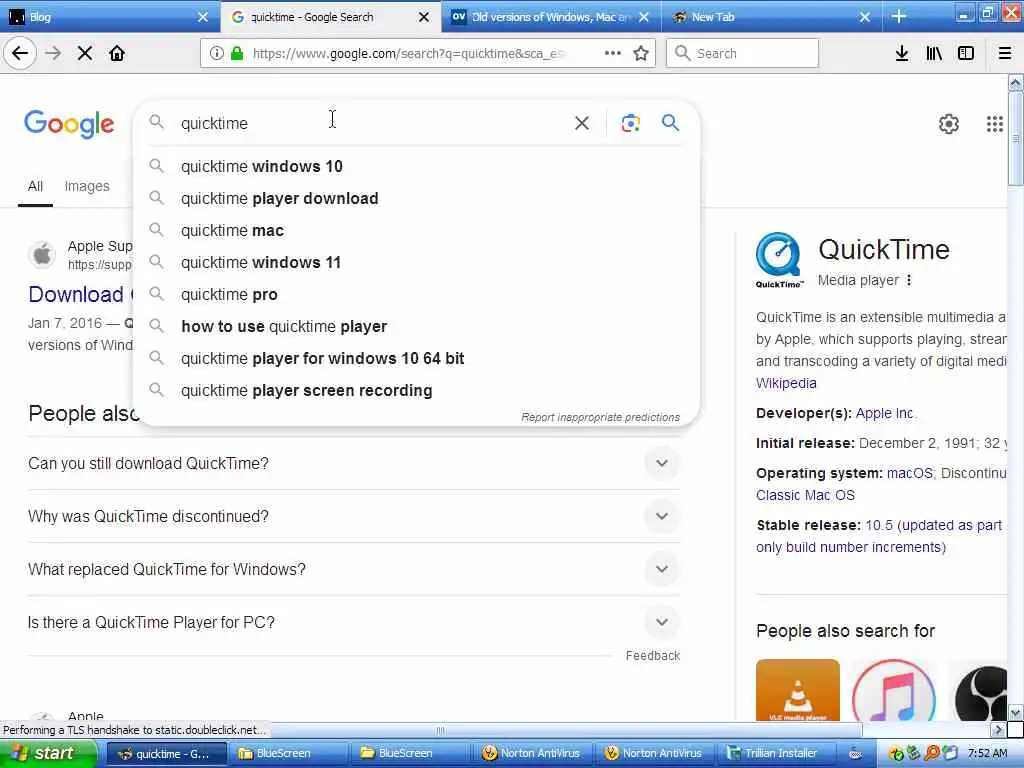Choose suggestion "how to use quicktime player"

417,327
